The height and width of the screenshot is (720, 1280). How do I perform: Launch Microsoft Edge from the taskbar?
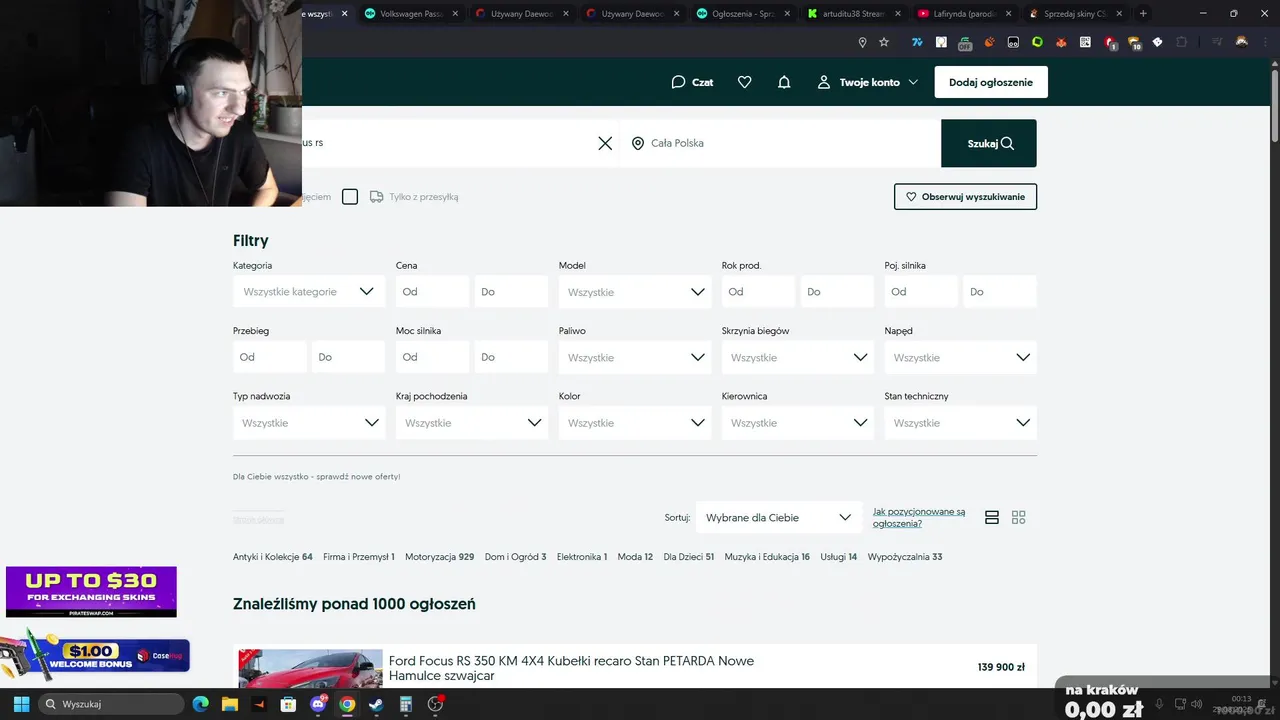point(201,704)
